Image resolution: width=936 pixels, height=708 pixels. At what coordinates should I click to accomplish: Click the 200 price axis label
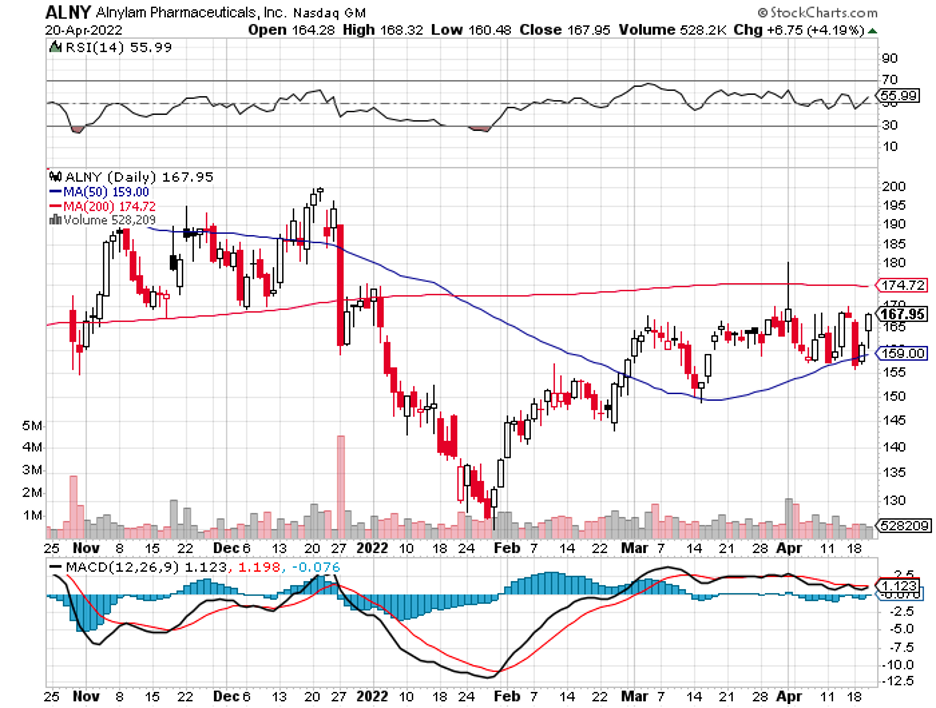(x=894, y=186)
